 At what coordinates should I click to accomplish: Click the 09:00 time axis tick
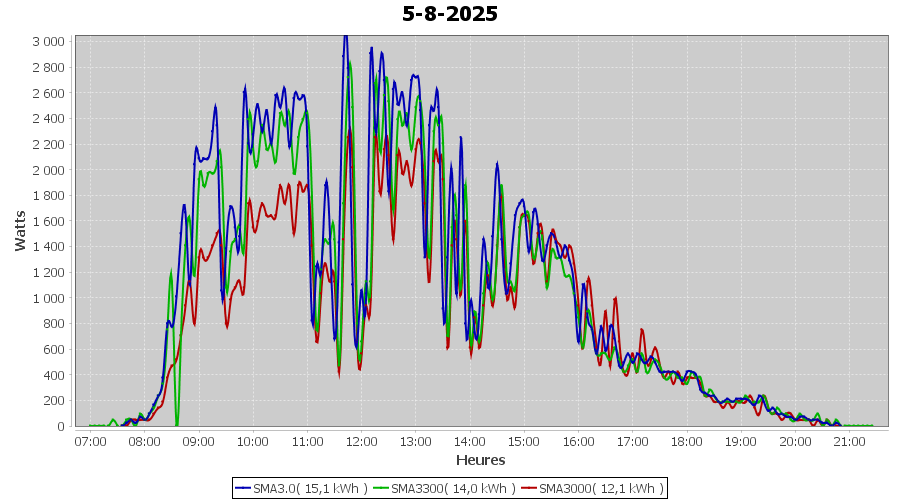tap(199, 441)
